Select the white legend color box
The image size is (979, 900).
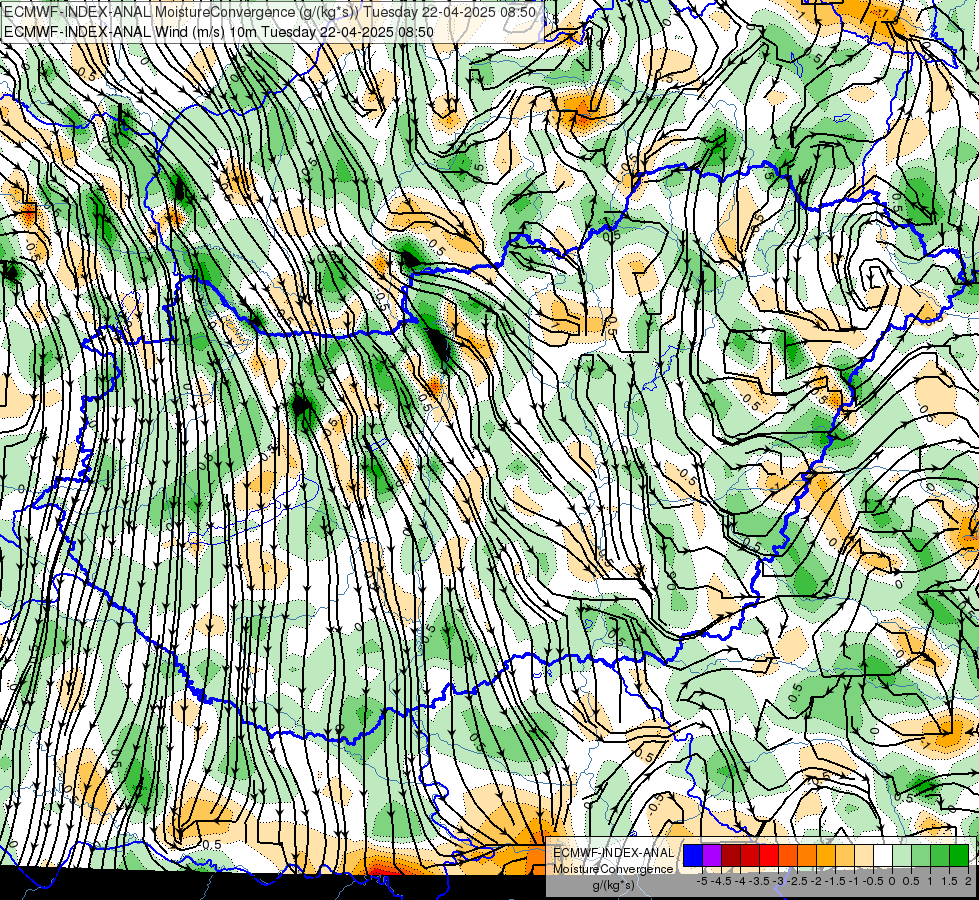(883, 855)
